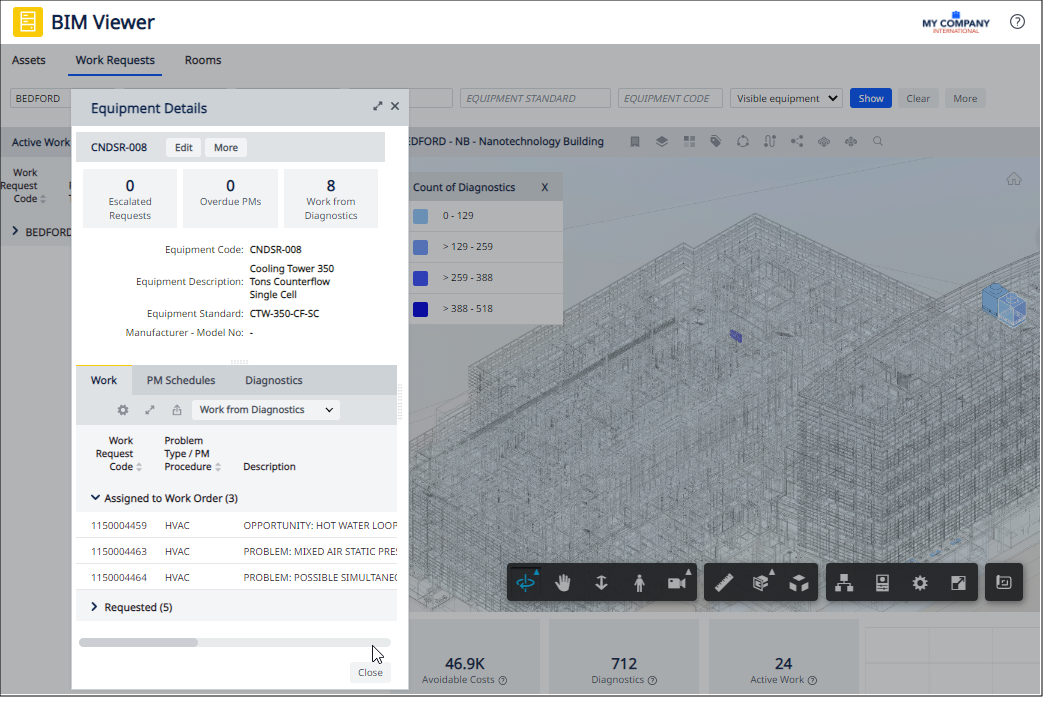This screenshot has height=706, width=1052.
Task: Click the More button in filter bar
Action: pos(967,99)
